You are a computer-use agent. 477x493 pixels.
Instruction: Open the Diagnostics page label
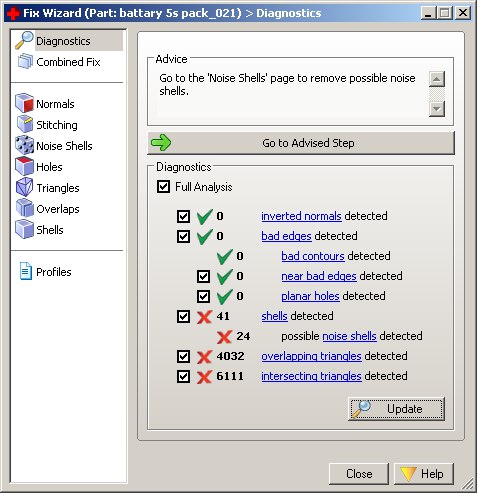(63, 41)
